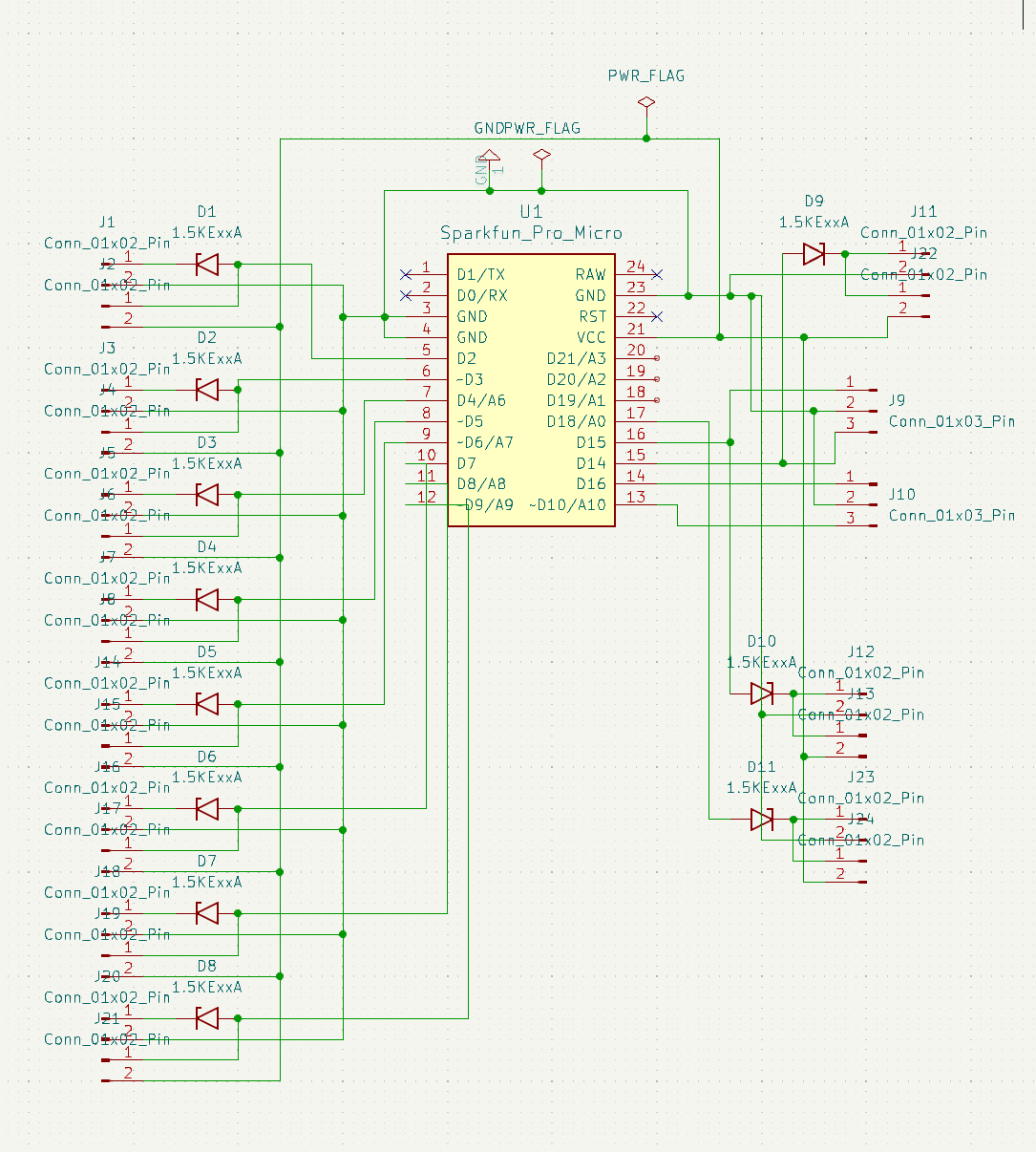Select the Sparkfun_Pro_Micro value text
Screen dimensions: 1036x1152
click(x=531, y=233)
